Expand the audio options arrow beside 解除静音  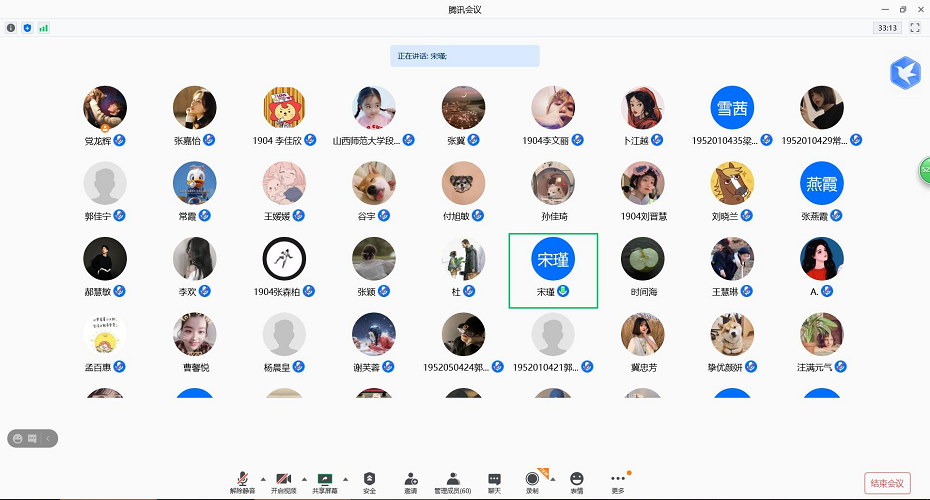click(263, 479)
